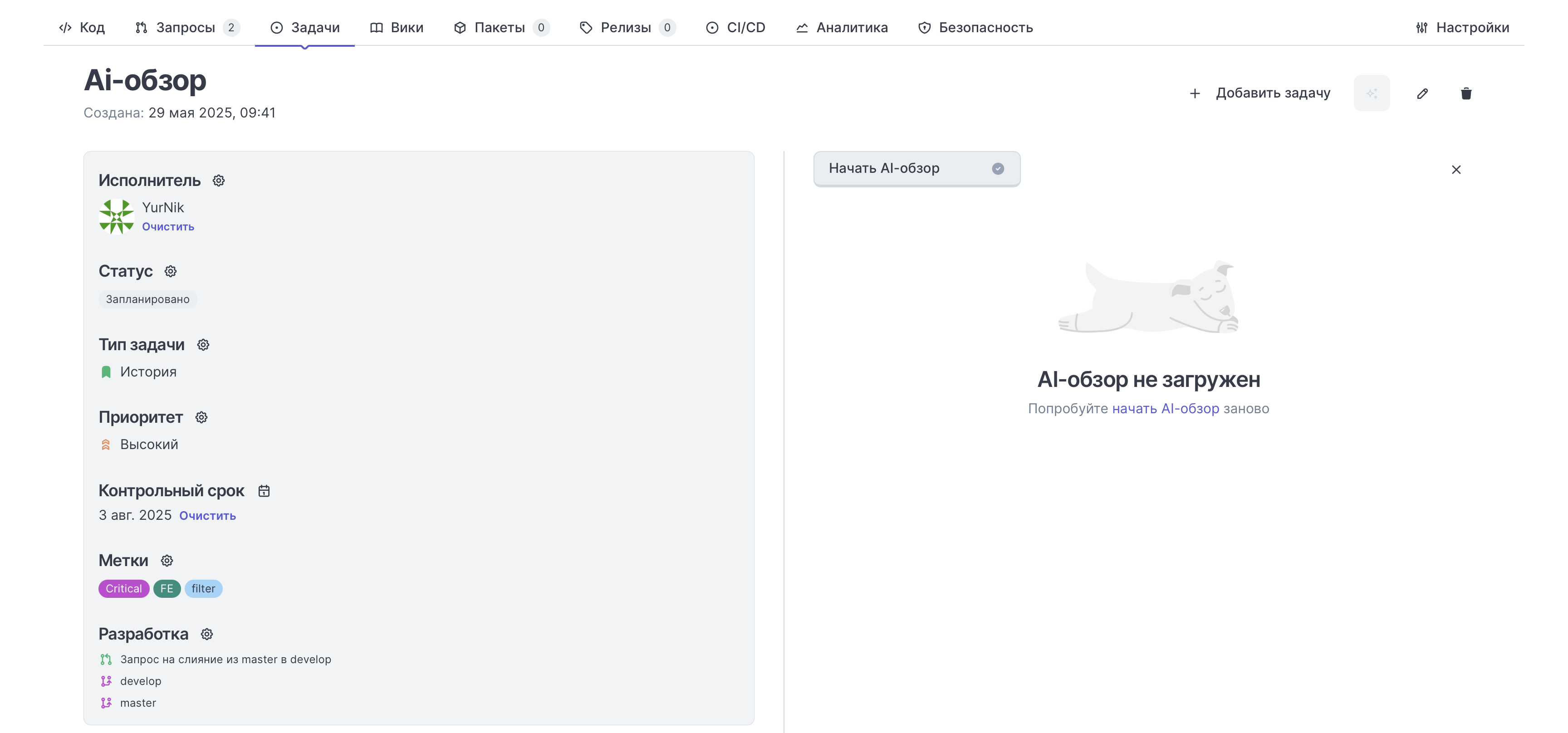Open the Начать AI-обзор dropdown

(916, 168)
